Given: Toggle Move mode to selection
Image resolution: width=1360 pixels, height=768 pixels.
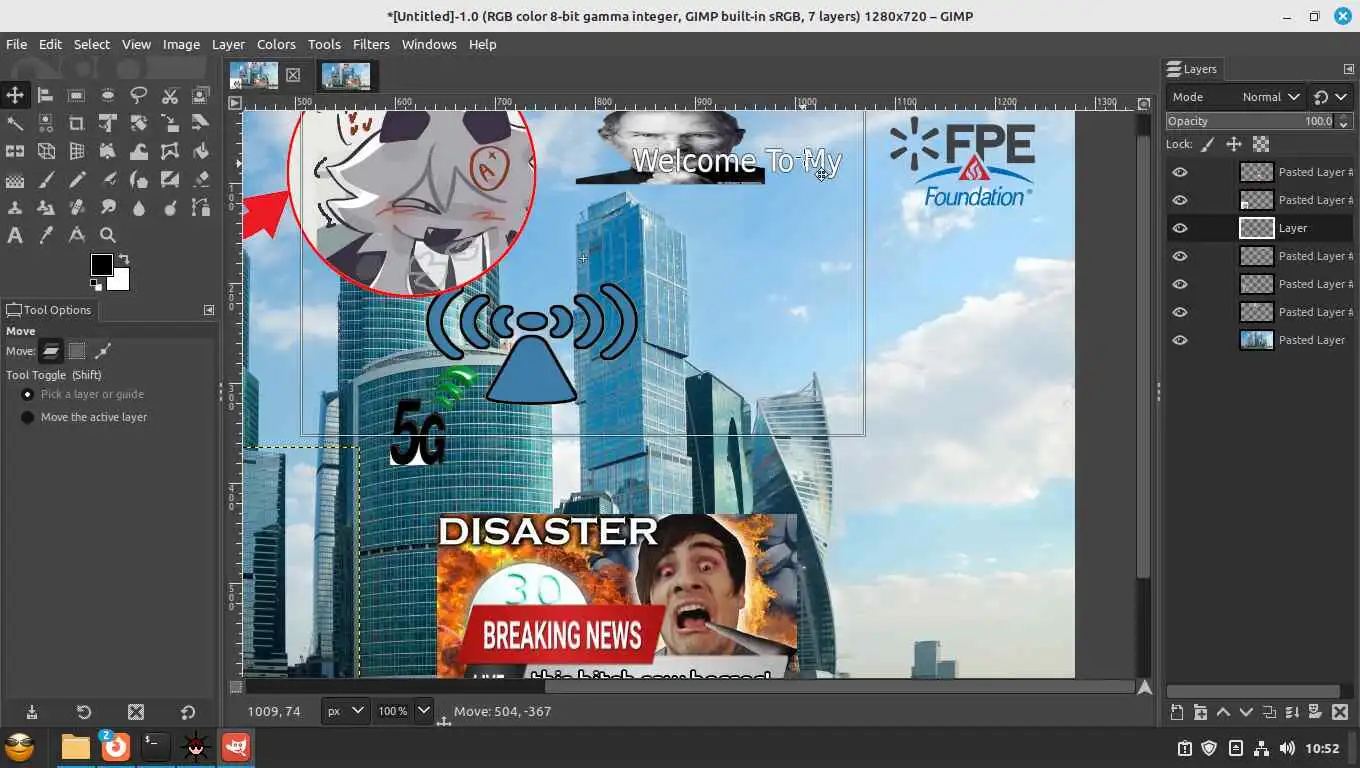Looking at the screenshot, I should [x=76, y=351].
